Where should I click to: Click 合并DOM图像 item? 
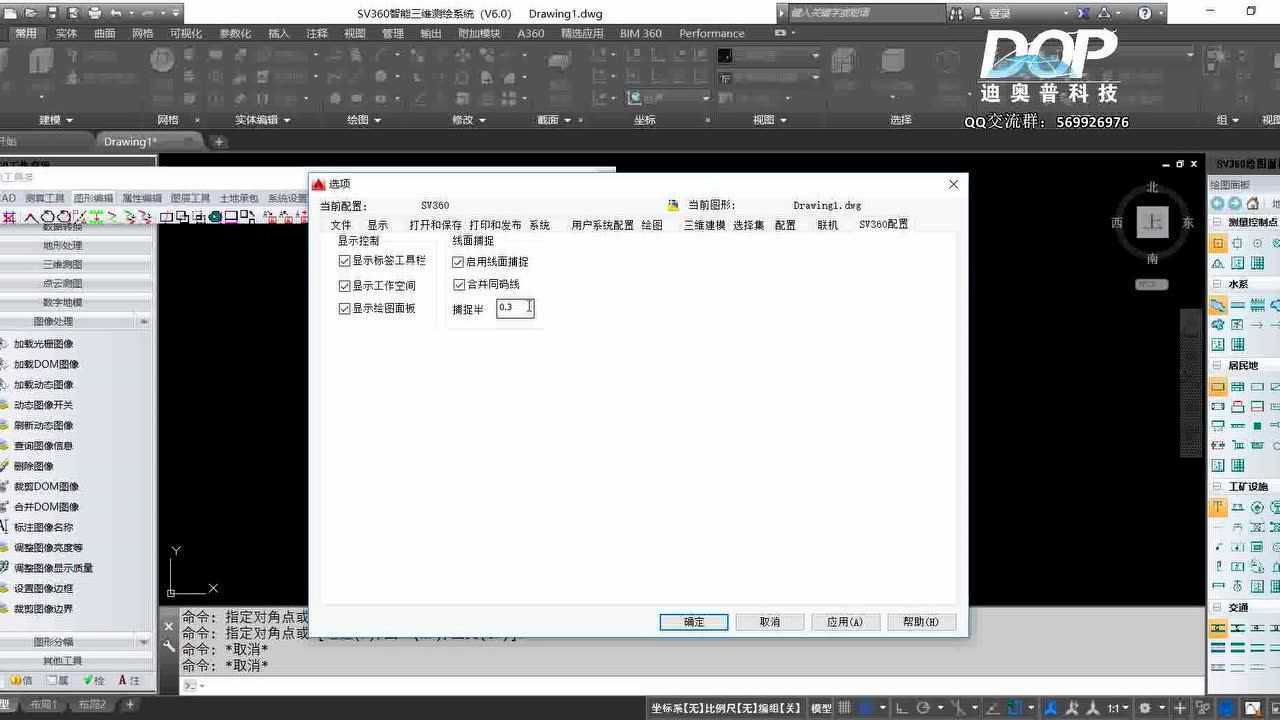click(x=45, y=507)
